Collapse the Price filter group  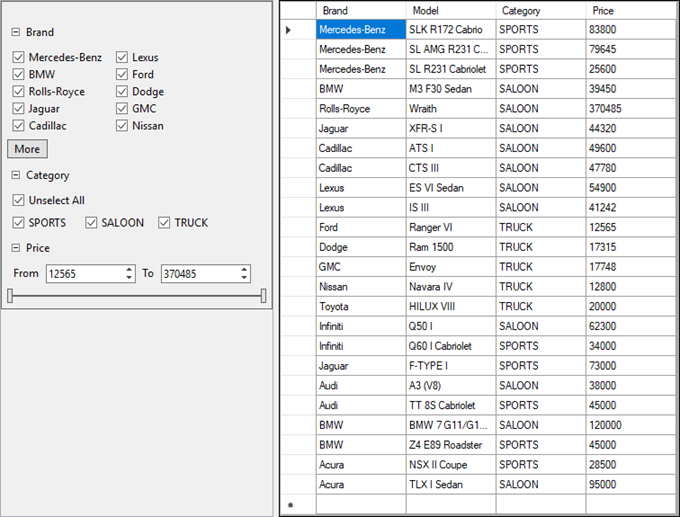pos(16,248)
